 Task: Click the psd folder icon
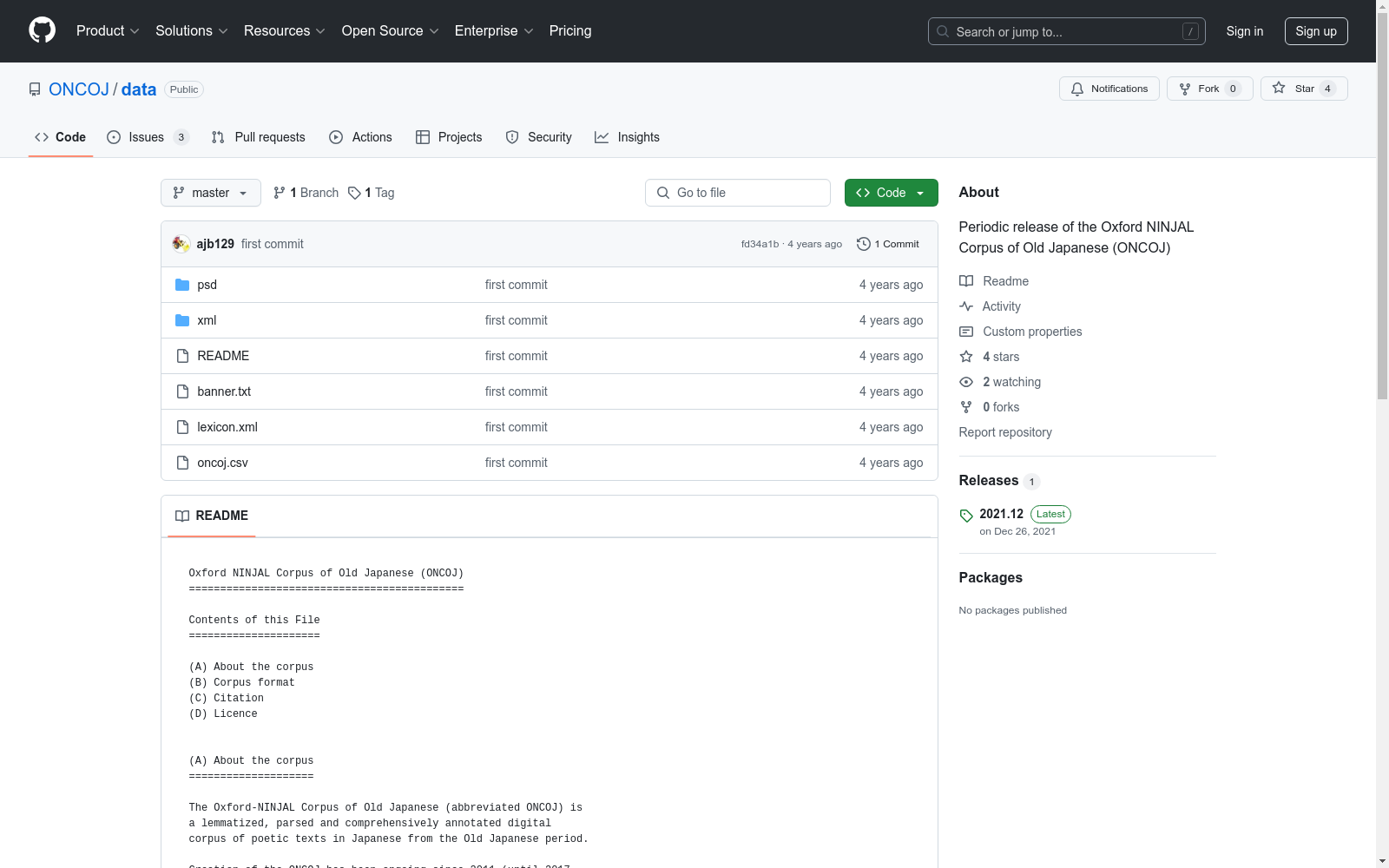coord(182,285)
